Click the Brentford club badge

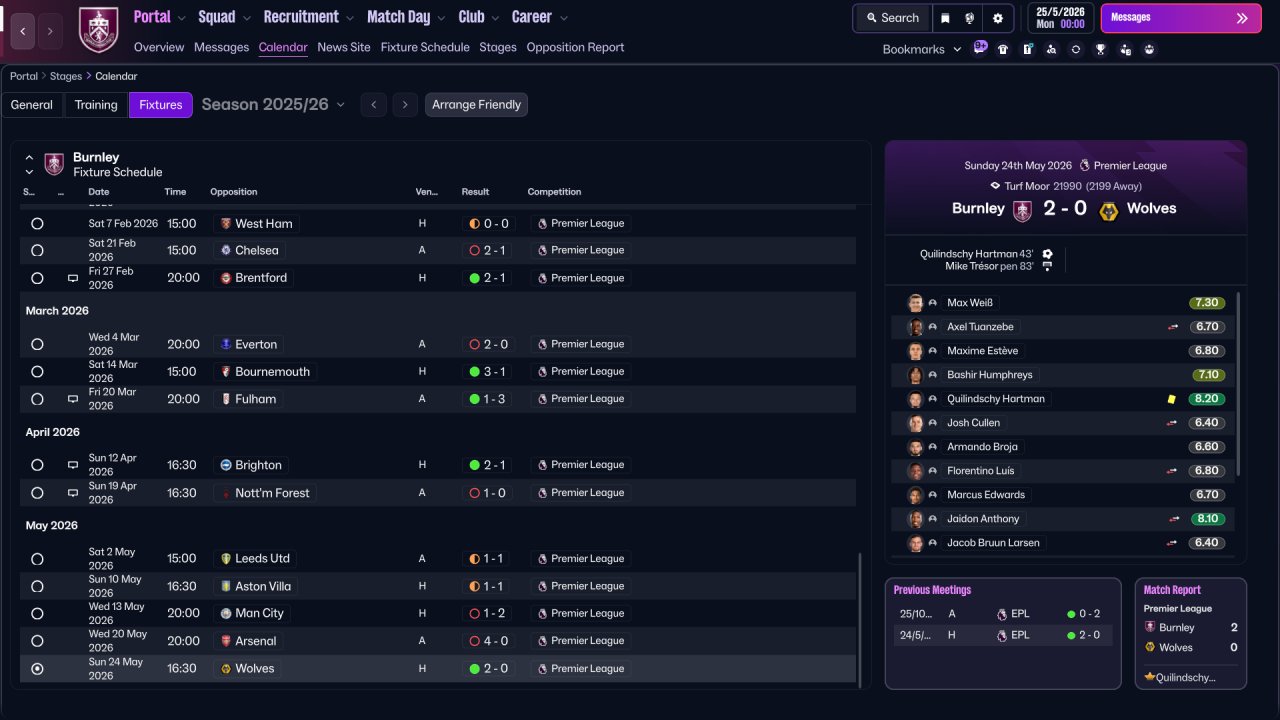226,278
